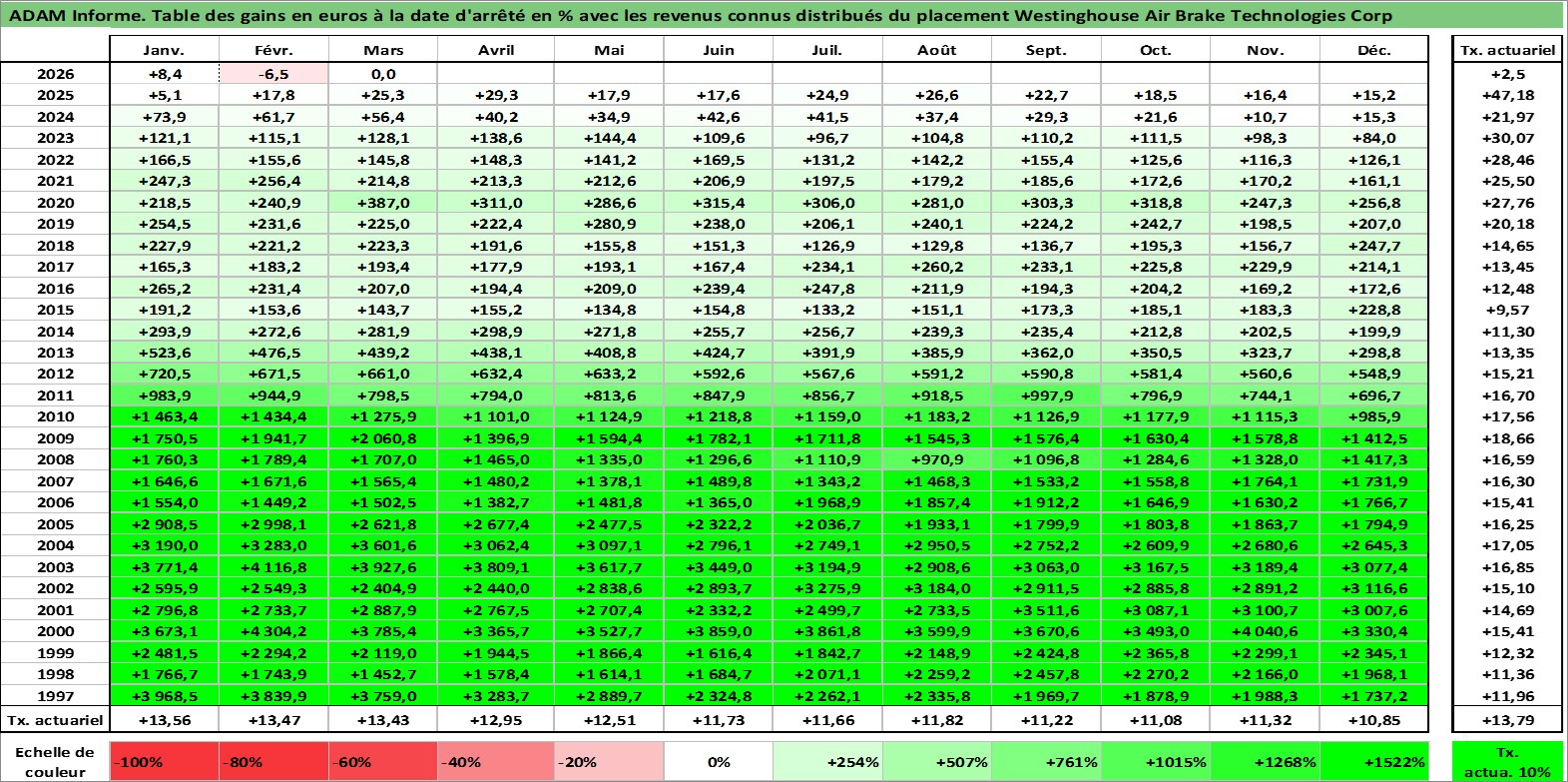Click the +1522% green color scale swatch

click(x=1372, y=761)
